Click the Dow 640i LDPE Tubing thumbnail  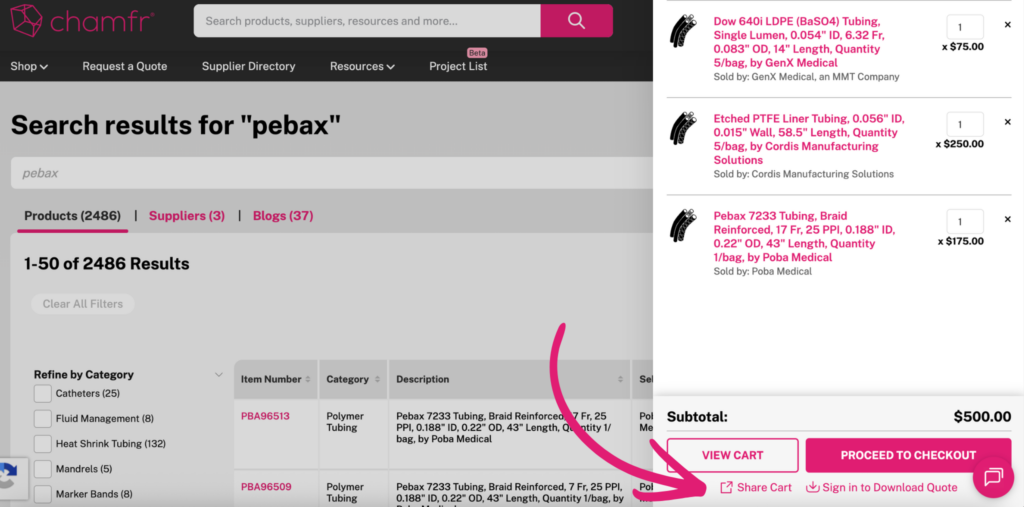click(683, 31)
